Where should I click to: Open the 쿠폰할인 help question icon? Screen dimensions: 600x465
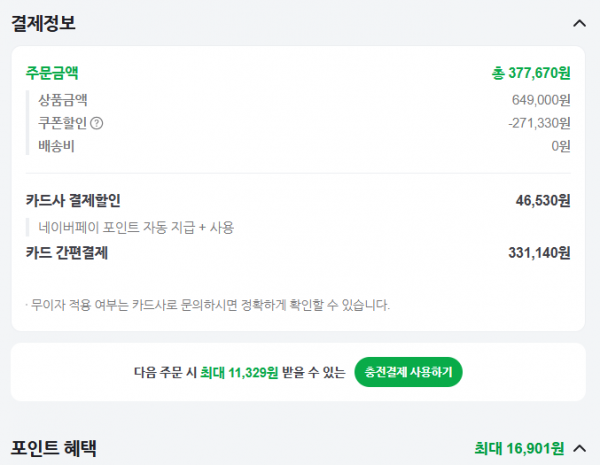point(96,123)
